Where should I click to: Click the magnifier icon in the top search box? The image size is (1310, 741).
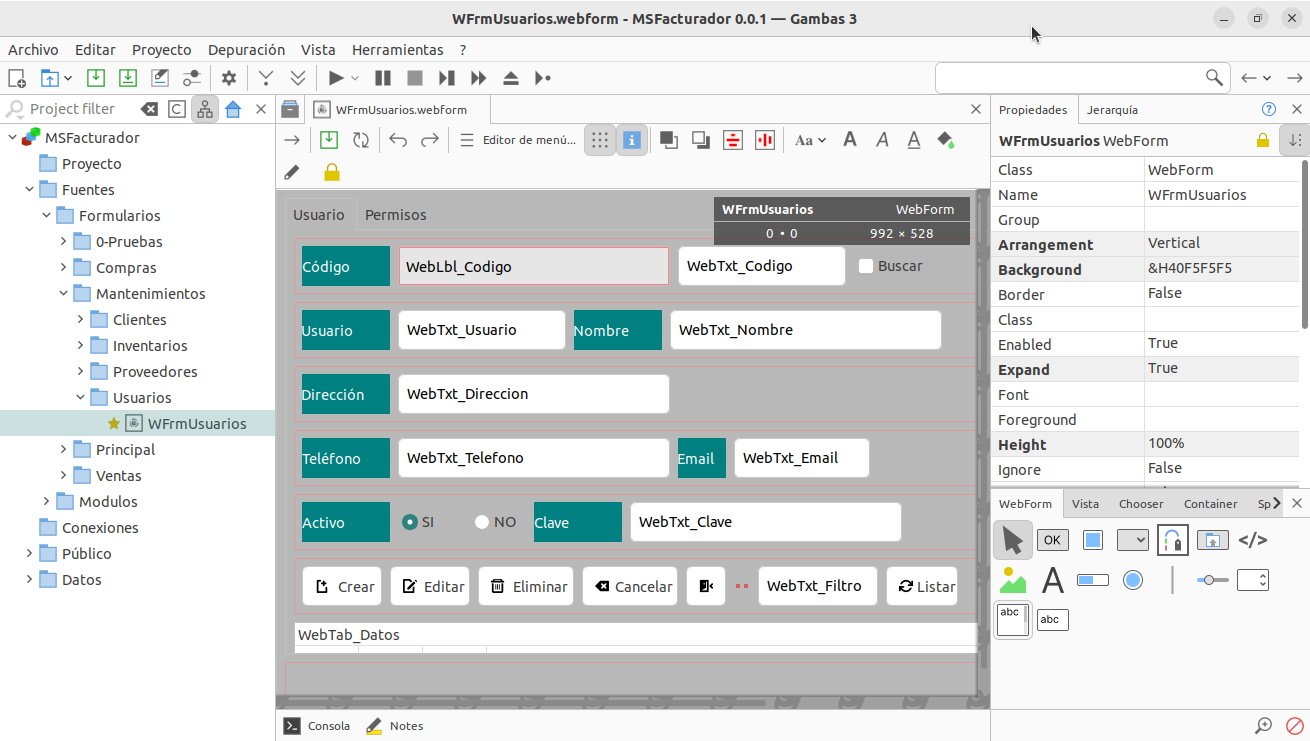click(1214, 78)
